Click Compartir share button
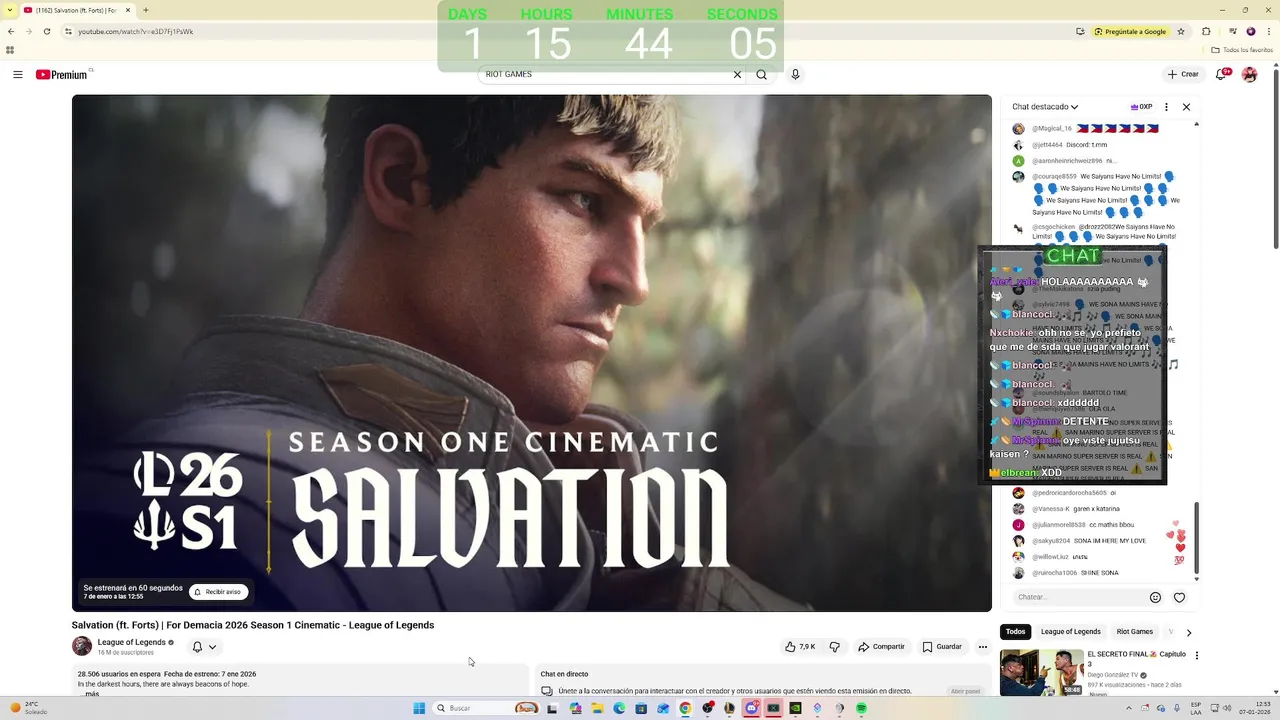This screenshot has width=1280, height=720. 880,647
